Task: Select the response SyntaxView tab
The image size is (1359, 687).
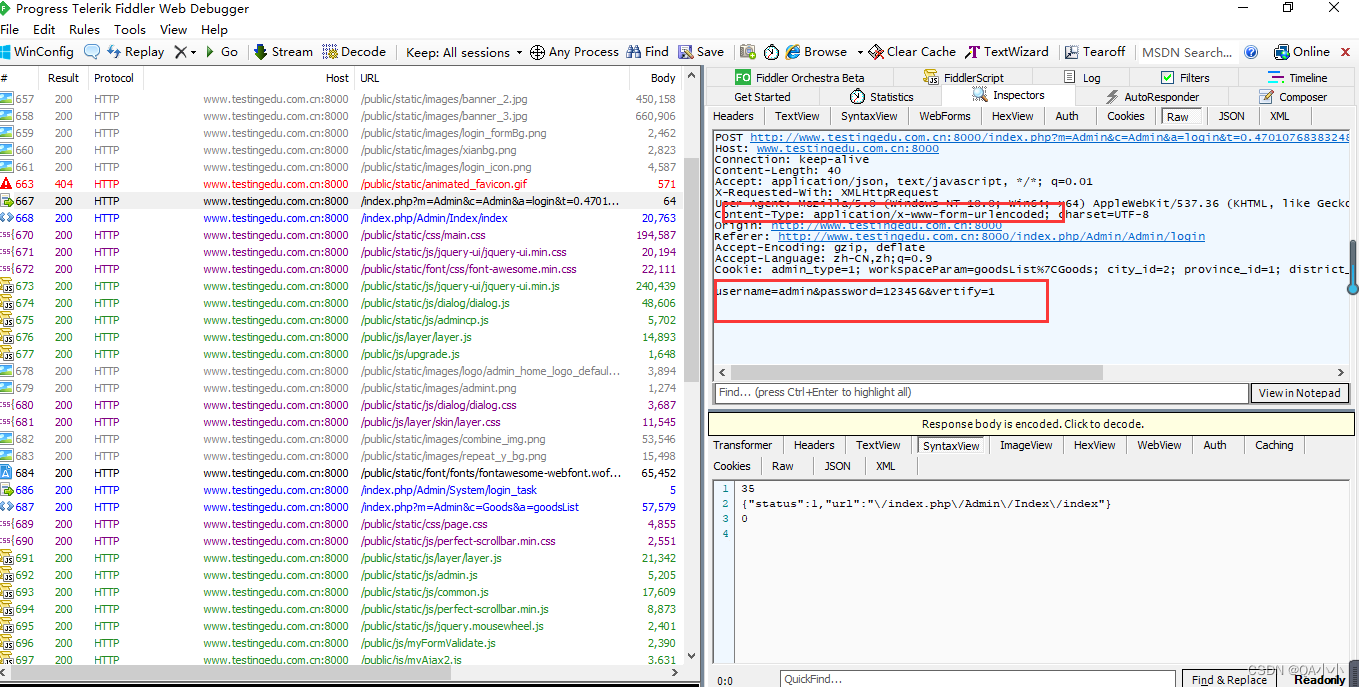Action: pyautogui.click(x=950, y=446)
